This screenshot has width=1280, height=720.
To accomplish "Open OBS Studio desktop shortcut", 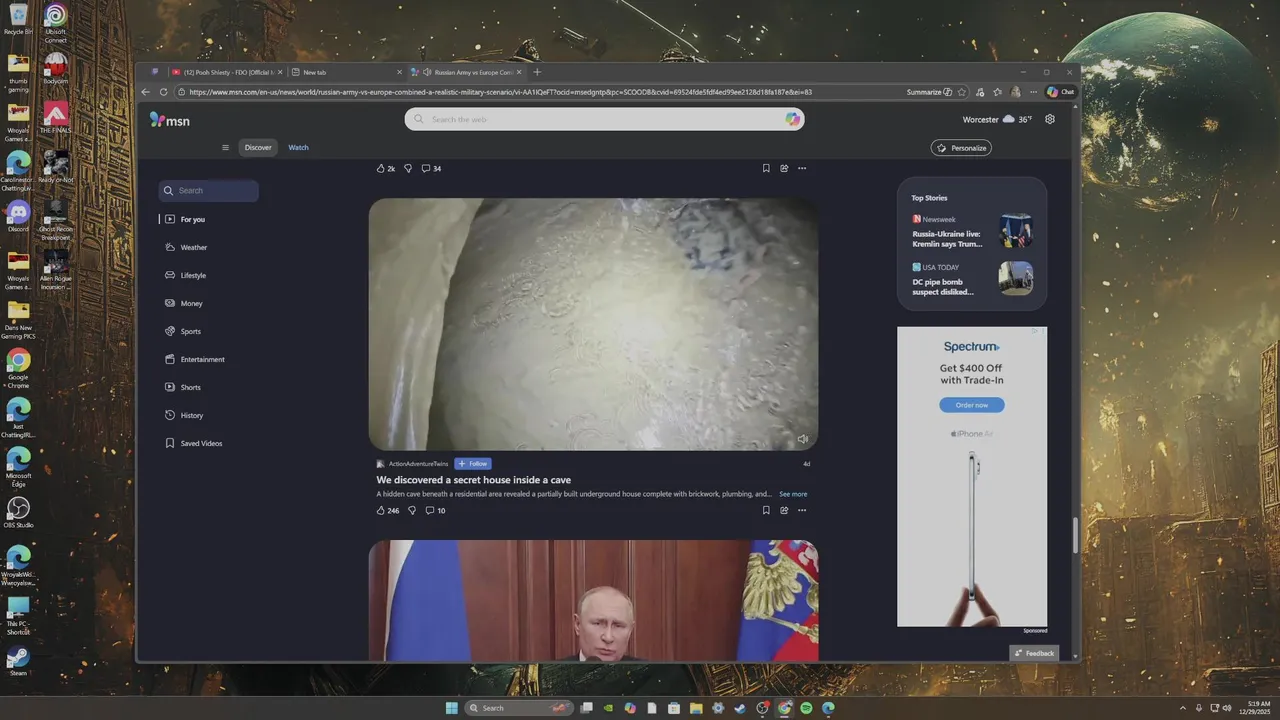I will [18, 511].
